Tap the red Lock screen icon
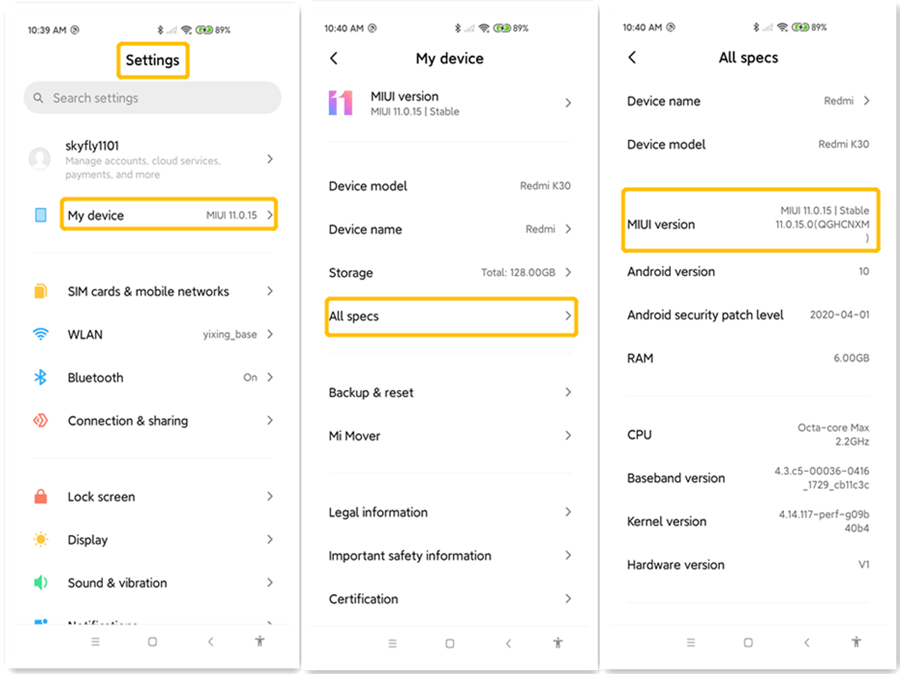 pos(41,497)
